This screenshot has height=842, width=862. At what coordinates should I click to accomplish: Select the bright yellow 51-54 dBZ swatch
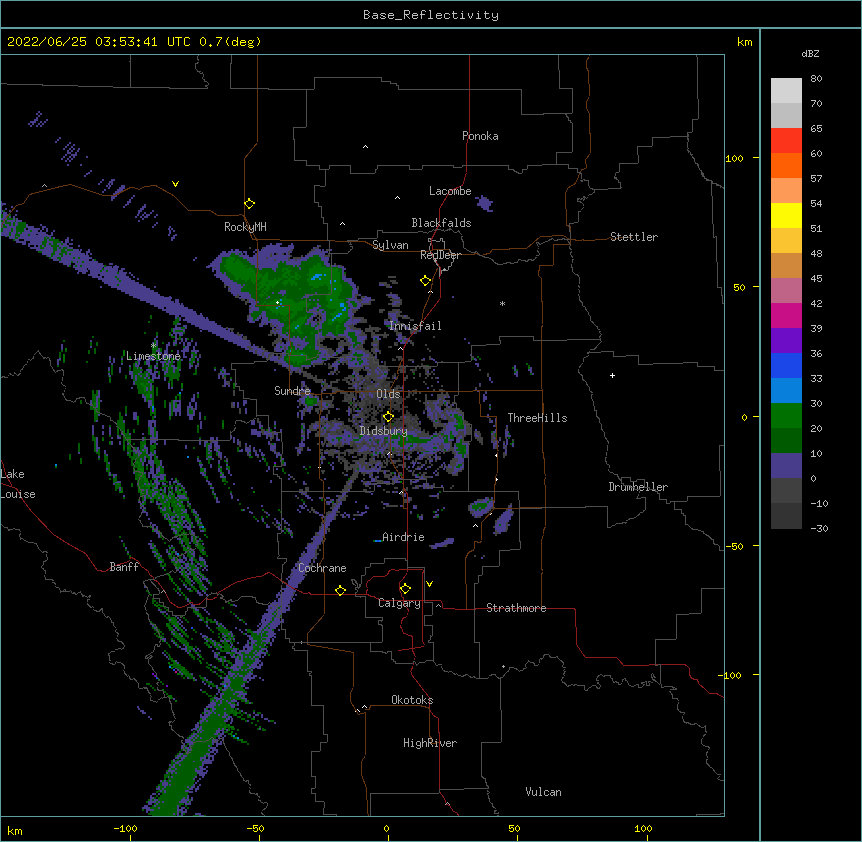[x=786, y=215]
